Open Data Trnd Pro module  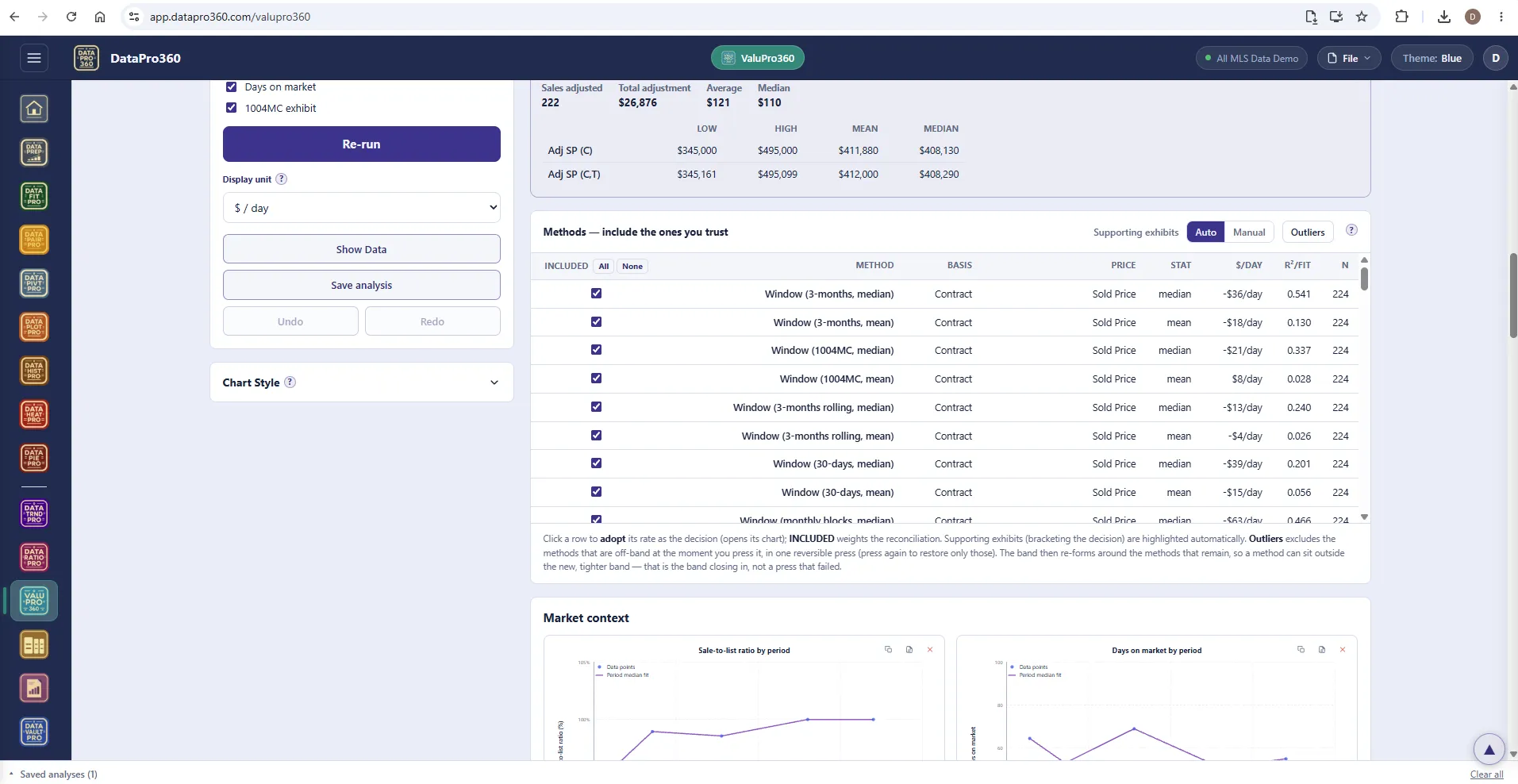coord(34,513)
